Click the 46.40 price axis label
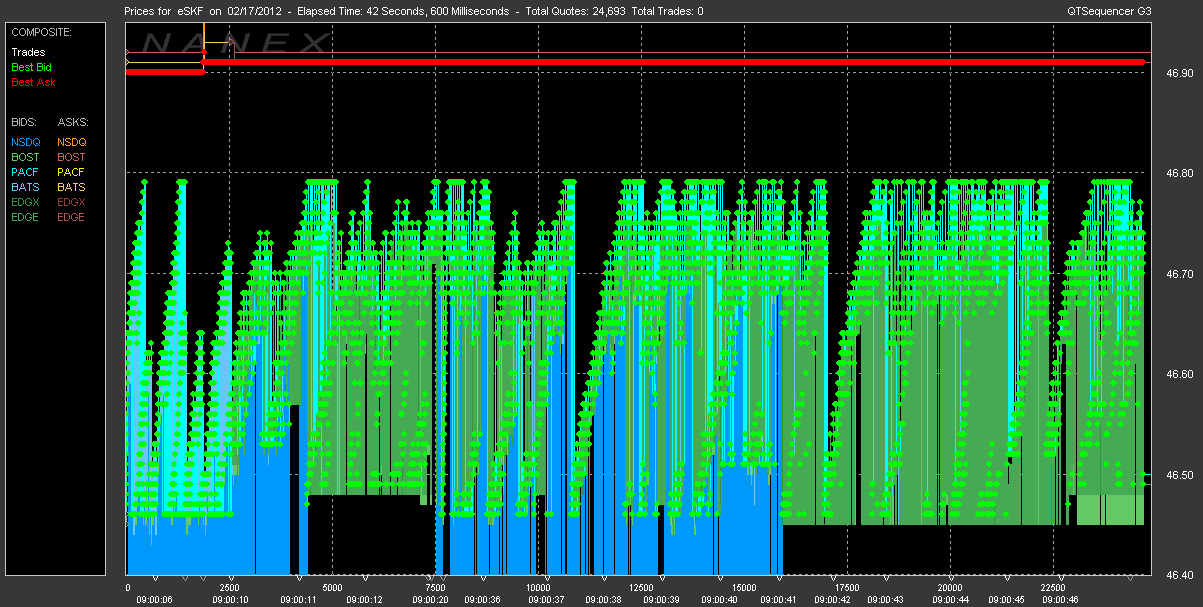The width and height of the screenshot is (1203, 607). [1179, 576]
